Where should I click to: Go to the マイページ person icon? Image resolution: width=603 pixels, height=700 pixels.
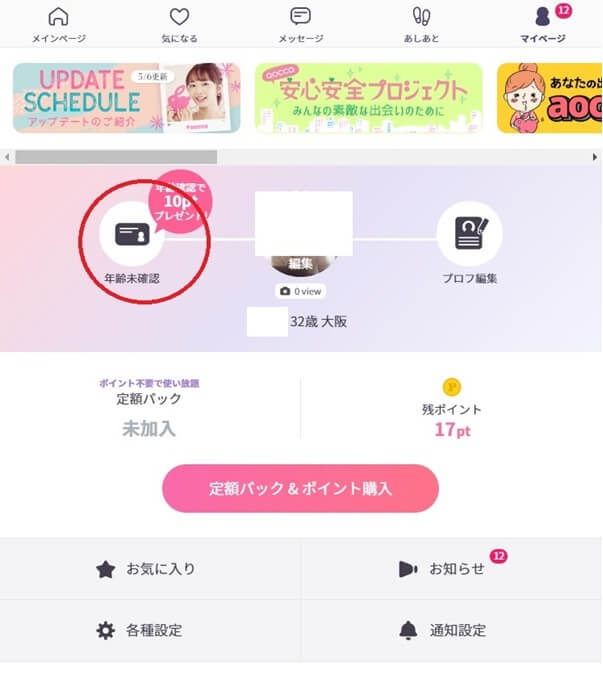542,17
